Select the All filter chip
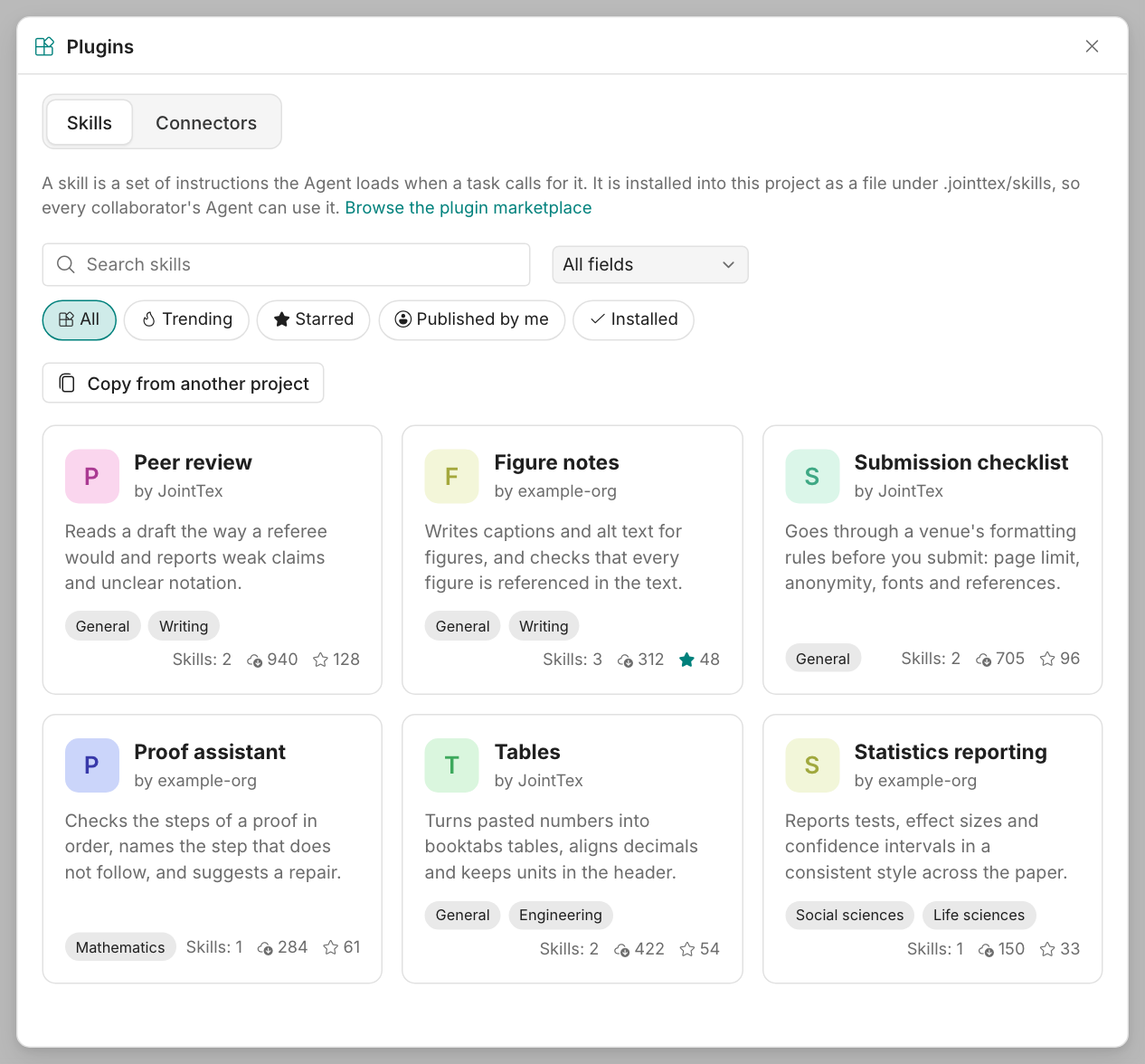1145x1064 pixels. pos(80,319)
